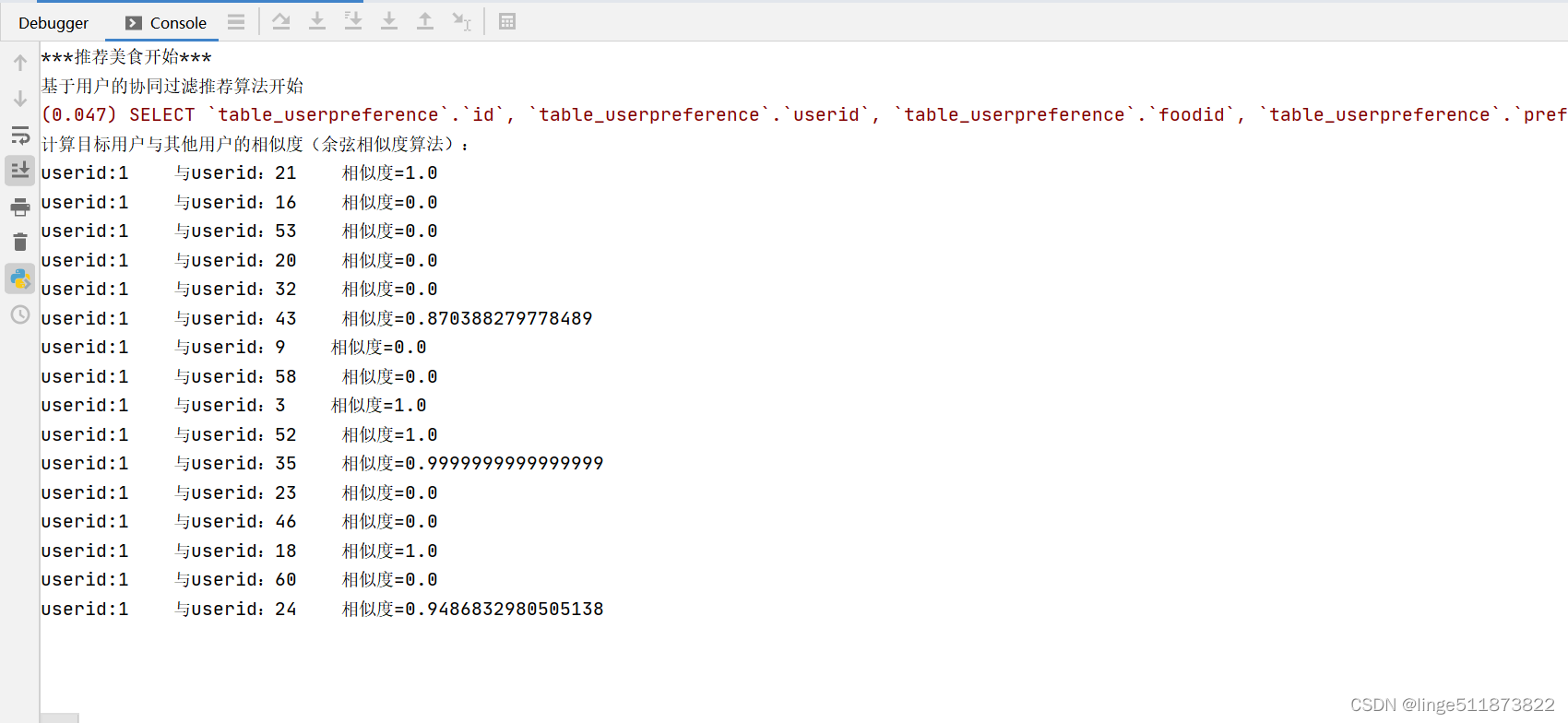
Task: Click the row for userid 46
Action: [x=239, y=522]
